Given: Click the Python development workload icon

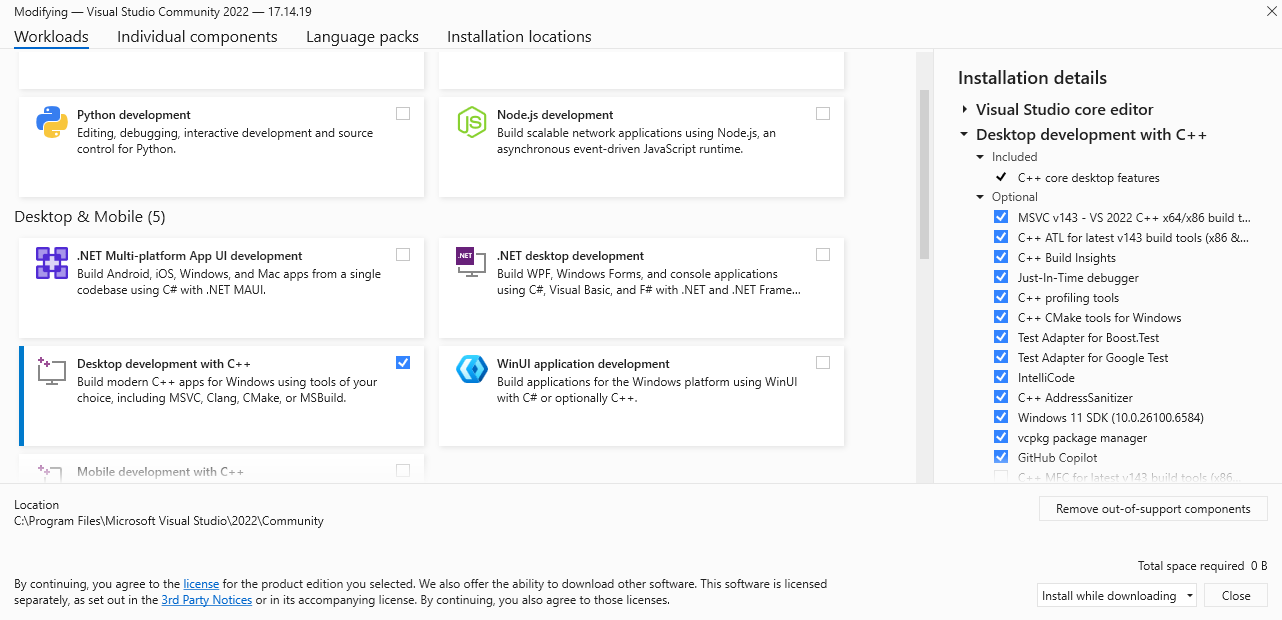Looking at the screenshot, I should (51, 123).
